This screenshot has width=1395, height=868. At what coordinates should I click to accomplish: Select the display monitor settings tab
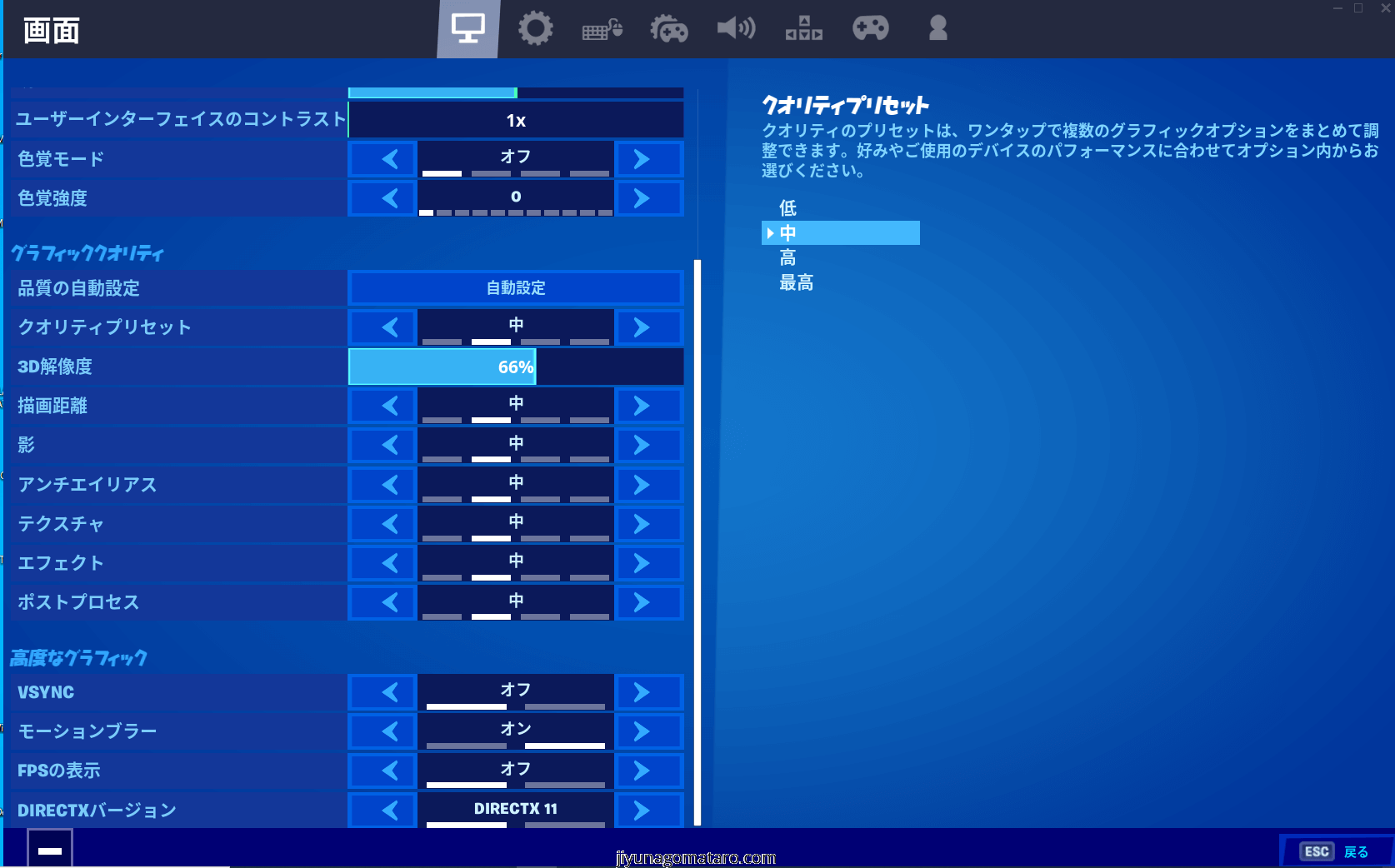pos(467,29)
